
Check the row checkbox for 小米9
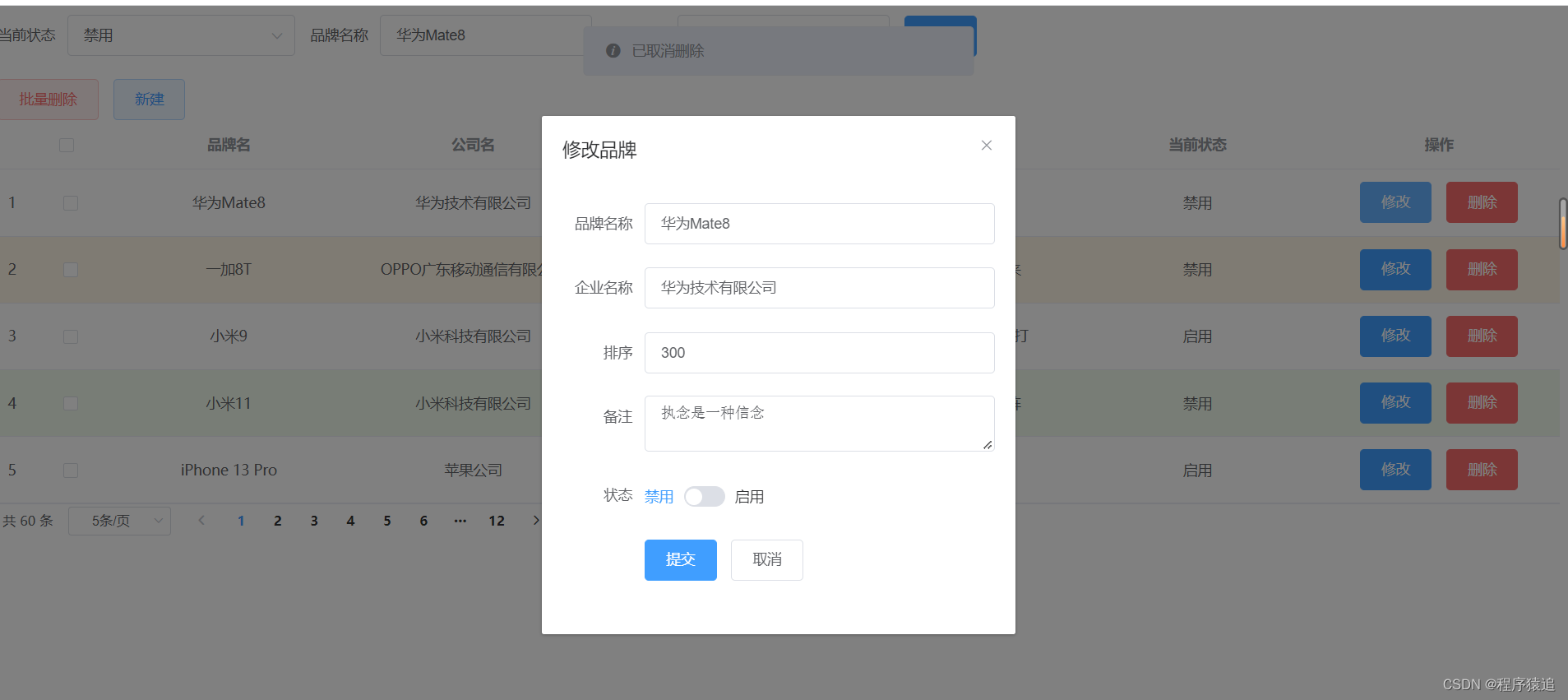[71, 336]
